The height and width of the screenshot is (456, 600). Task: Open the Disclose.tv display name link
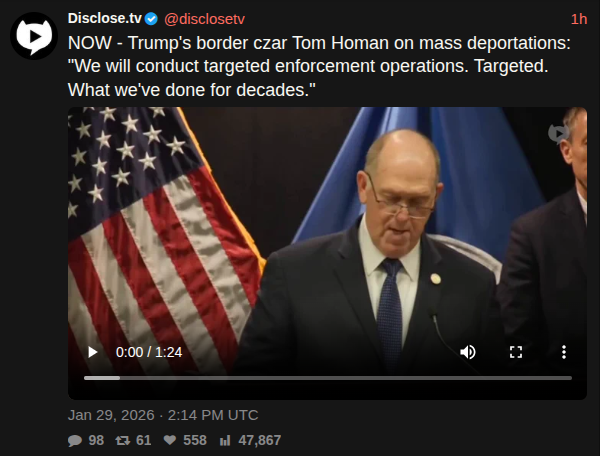(x=104, y=18)
